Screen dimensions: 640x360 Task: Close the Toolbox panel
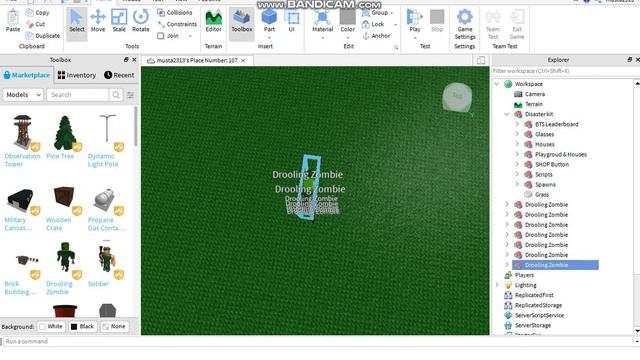(x=134, y=60)
